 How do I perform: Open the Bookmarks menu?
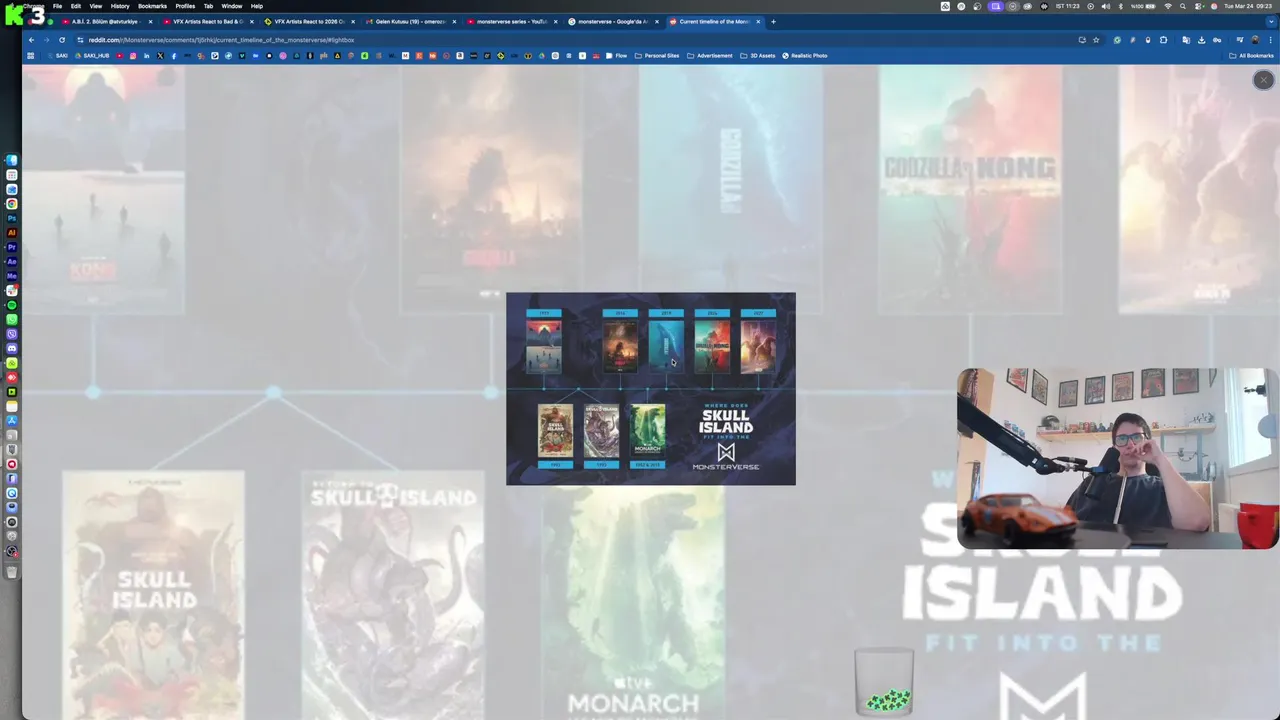pyautogui.click(x=152, y=6)
